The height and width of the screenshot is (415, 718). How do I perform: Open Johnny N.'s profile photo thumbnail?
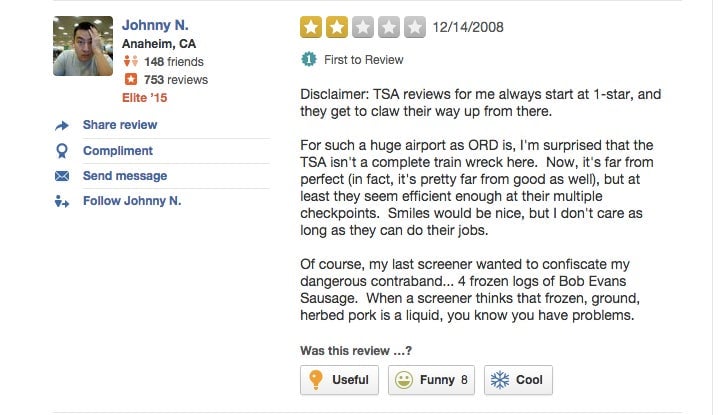point(83,46)
